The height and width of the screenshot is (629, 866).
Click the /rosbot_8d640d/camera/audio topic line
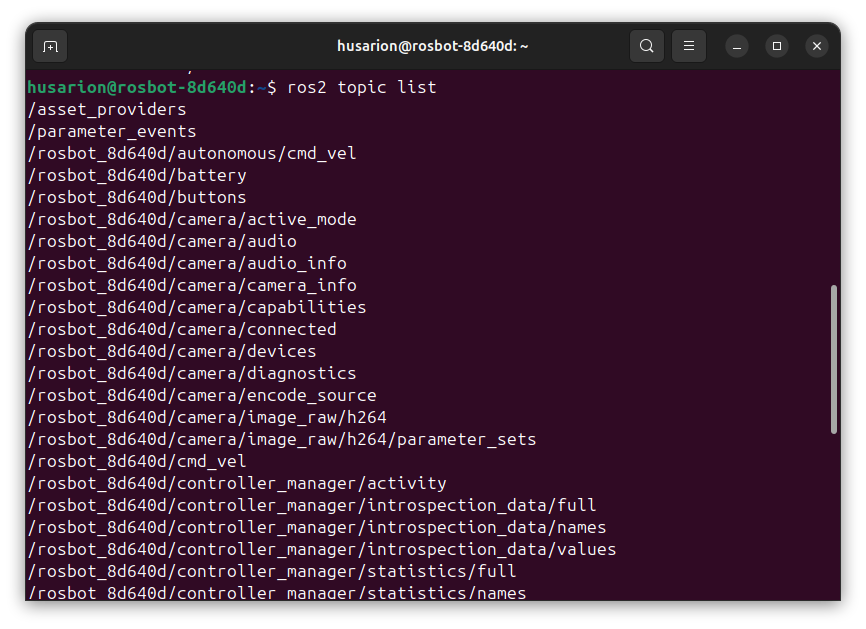162,241
